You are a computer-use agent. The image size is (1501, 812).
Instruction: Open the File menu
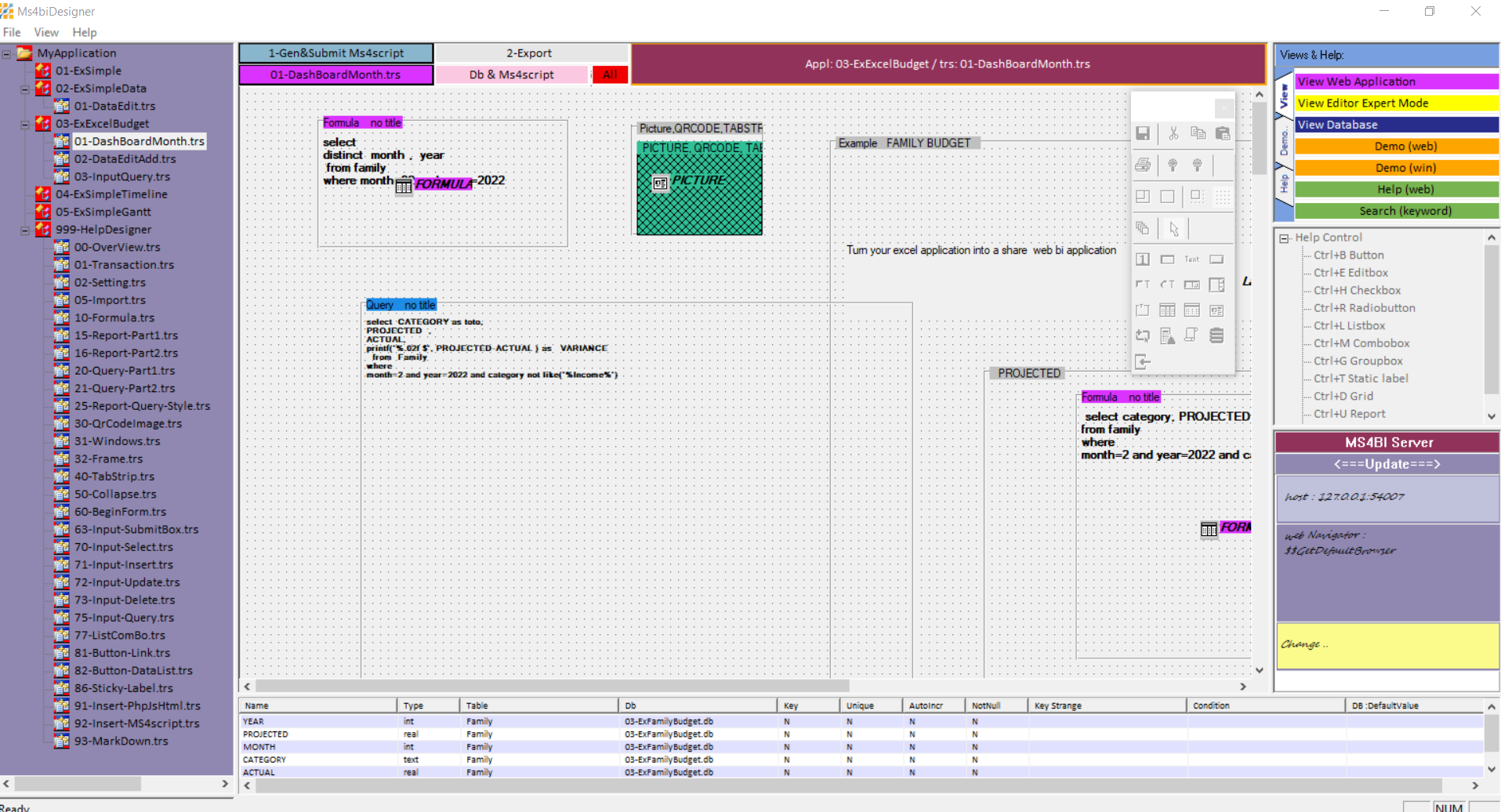(12, 32)
